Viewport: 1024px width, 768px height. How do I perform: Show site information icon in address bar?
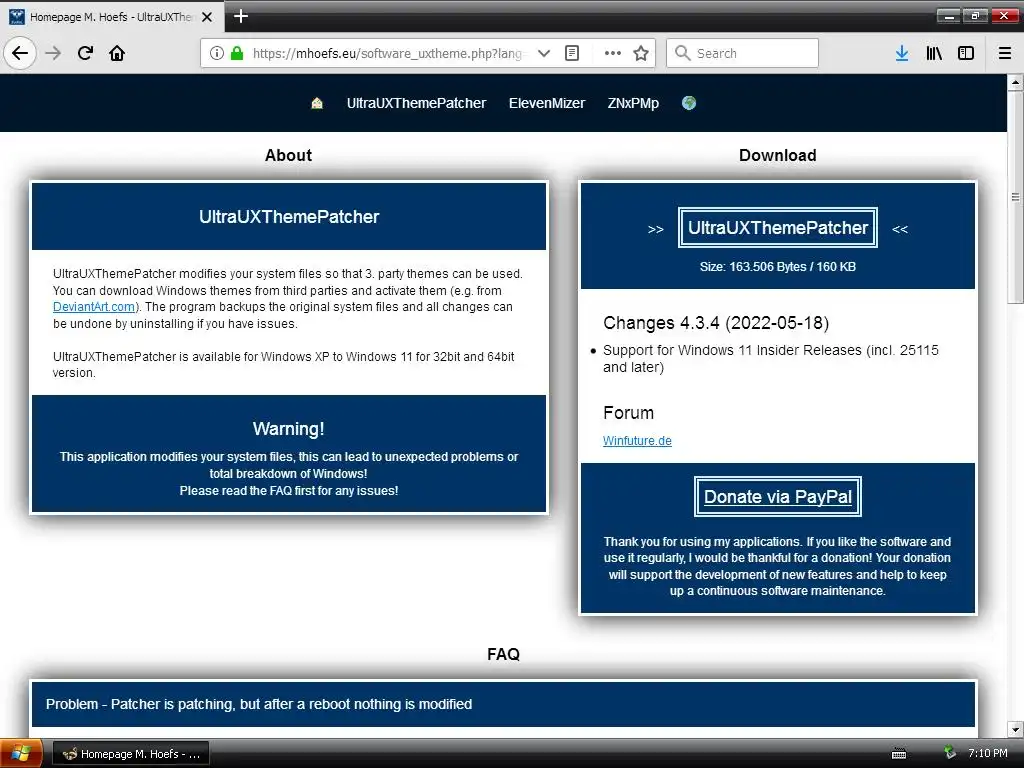coord(217,53)
